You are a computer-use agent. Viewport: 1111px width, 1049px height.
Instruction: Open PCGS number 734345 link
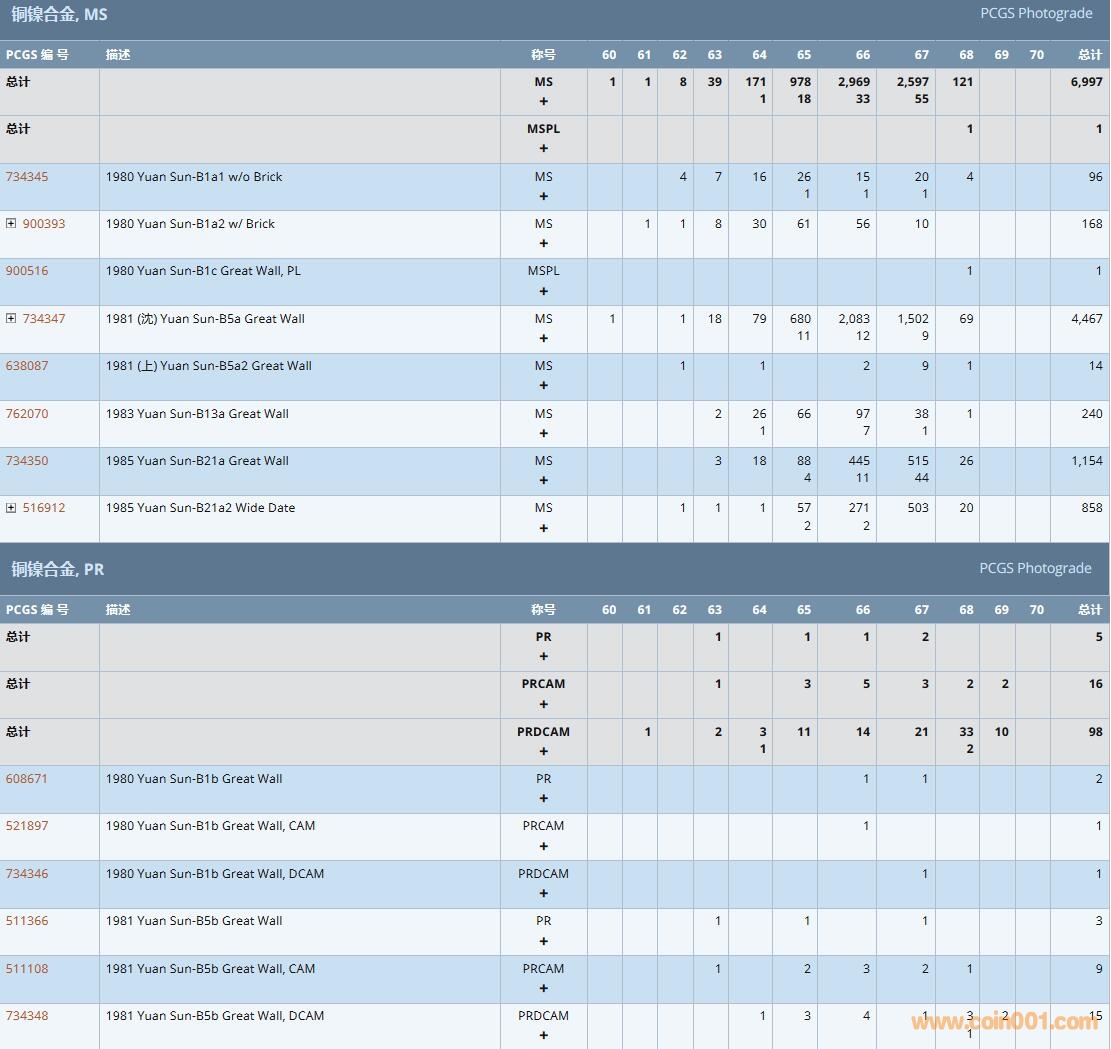click(x=27, y=177)
